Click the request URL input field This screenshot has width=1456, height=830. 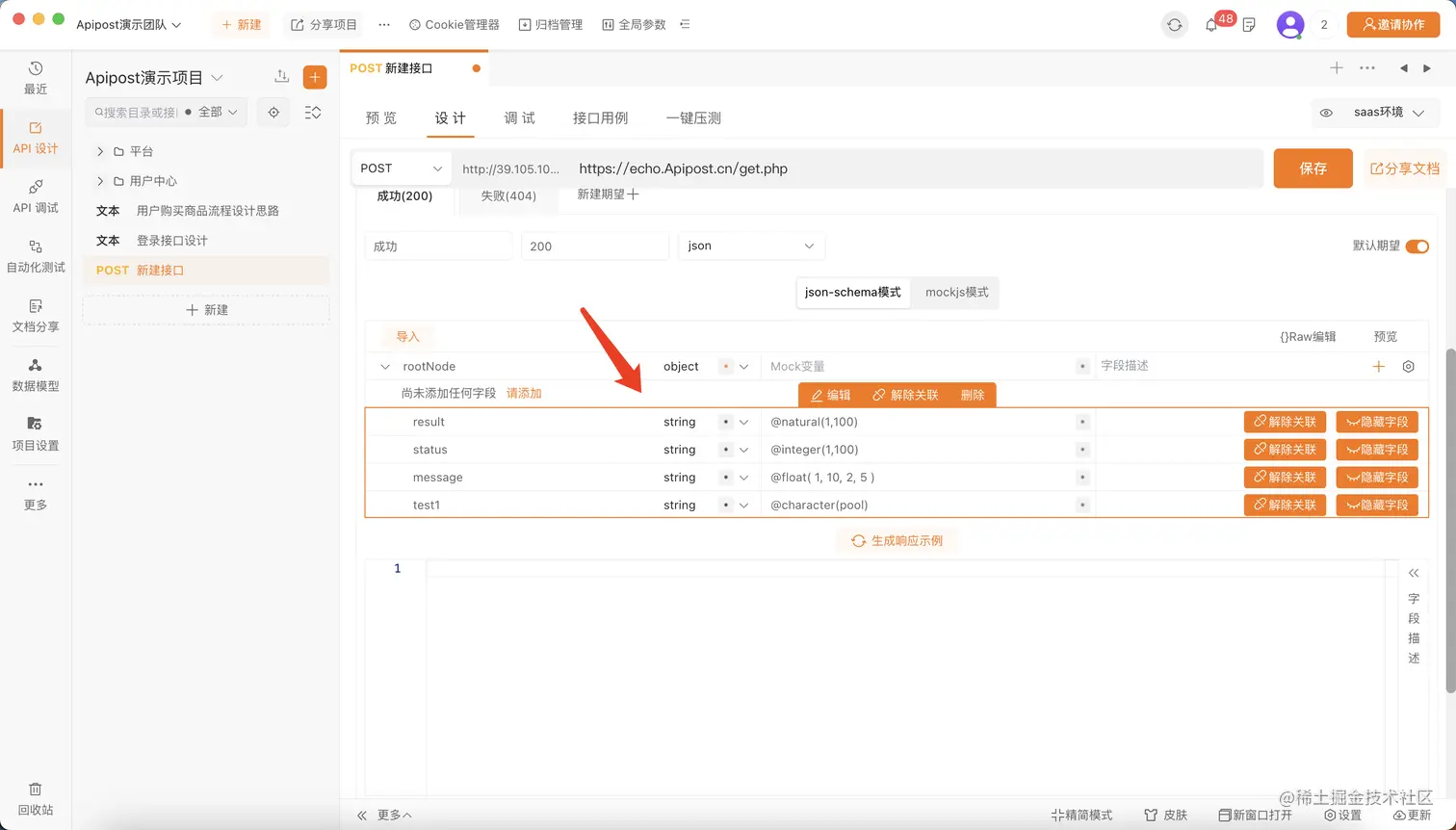pyautogui.click(x=915, y=169)
